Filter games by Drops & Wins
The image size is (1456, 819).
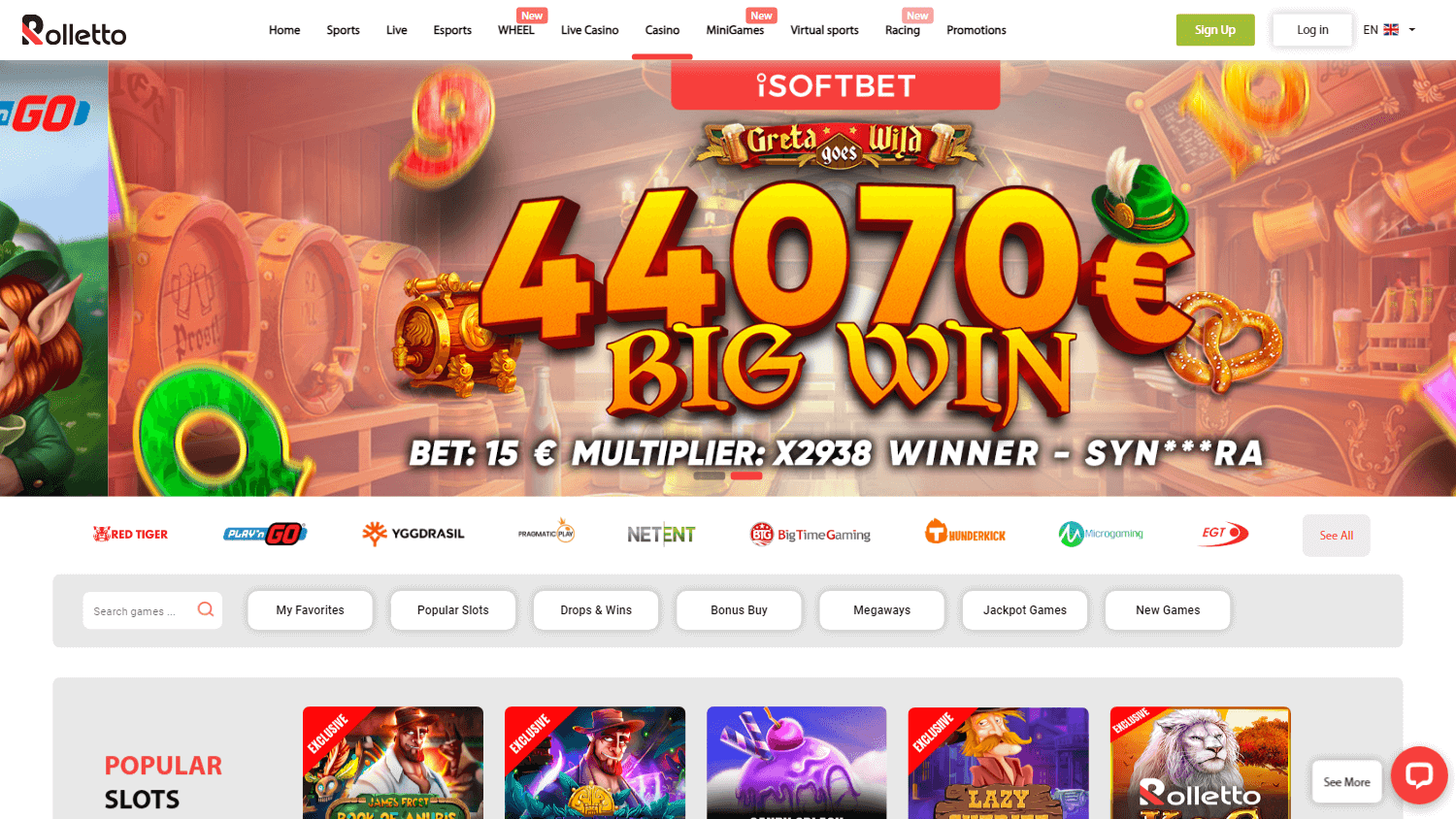click(596, 610)
